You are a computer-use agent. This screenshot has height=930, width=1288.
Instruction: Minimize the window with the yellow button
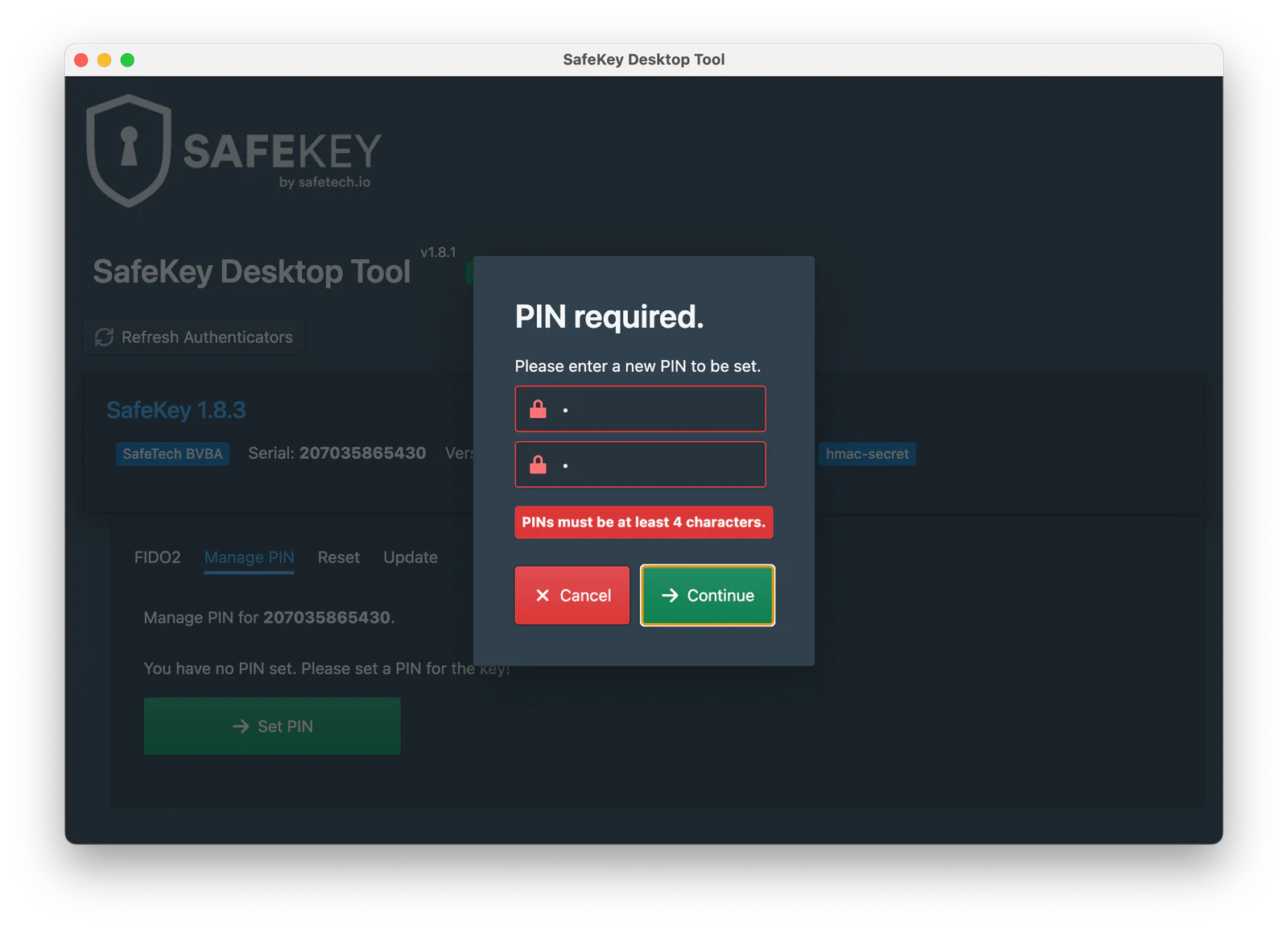coord(104,60)
